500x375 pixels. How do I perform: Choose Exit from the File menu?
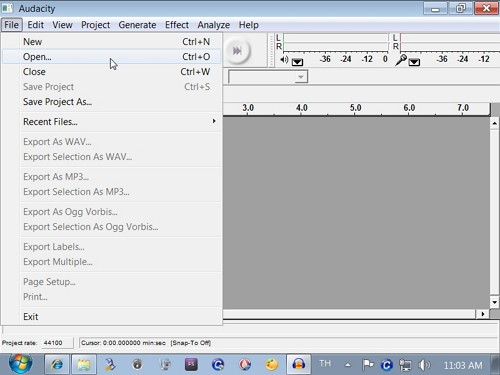tap(111, 317)
